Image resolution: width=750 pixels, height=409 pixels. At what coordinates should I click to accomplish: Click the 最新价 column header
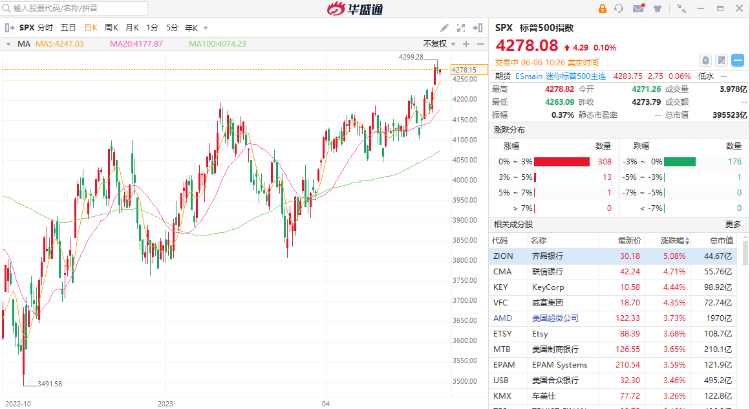pos(629,241)
